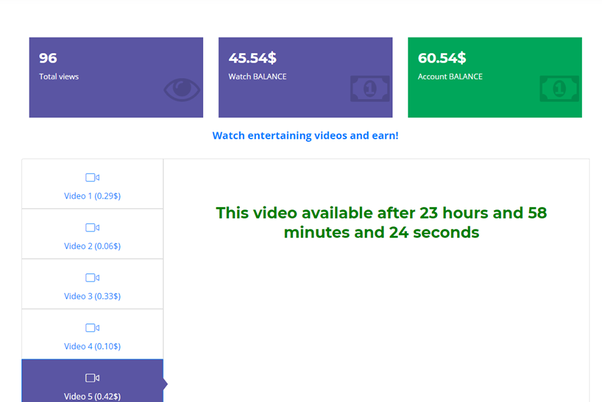The height and width of the screenshot is (402, 602).
Task: Click the Total views label
Action: click(59, 76)
